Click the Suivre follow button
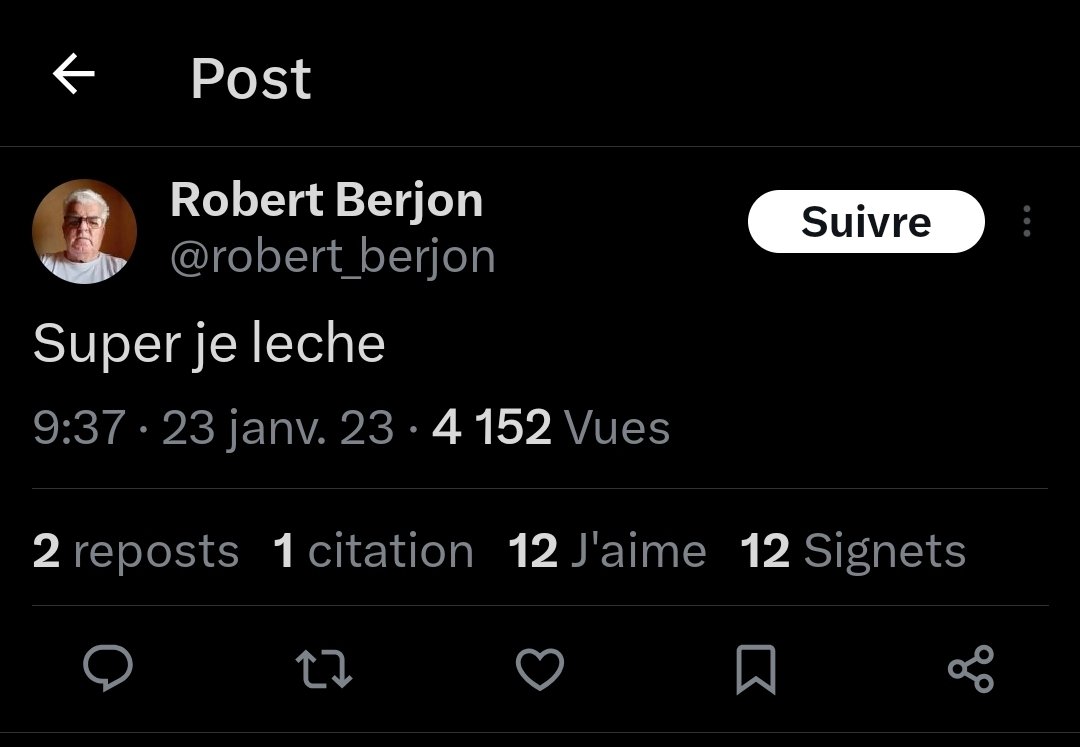The height and width of the screenshot is (747, 1080). point(866,222)
